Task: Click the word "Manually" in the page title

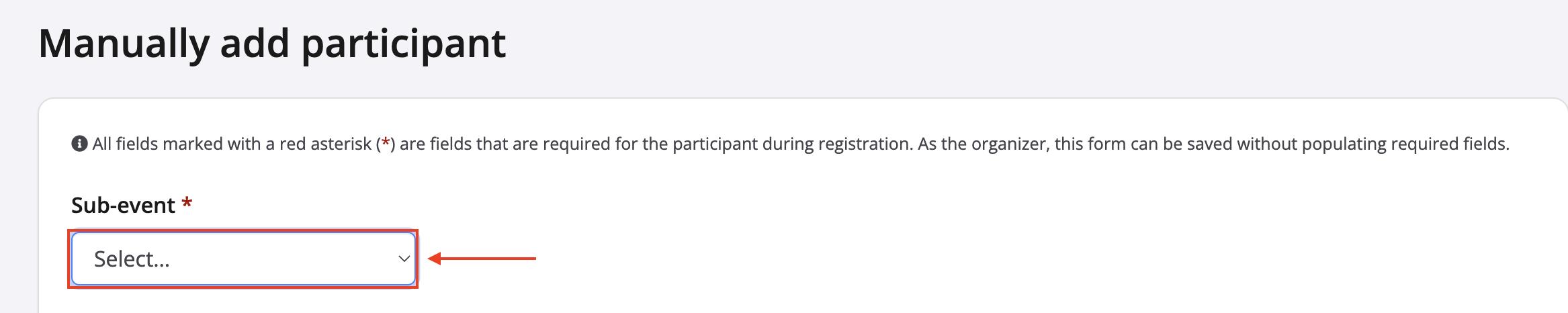Action: (x=124, y=44)
